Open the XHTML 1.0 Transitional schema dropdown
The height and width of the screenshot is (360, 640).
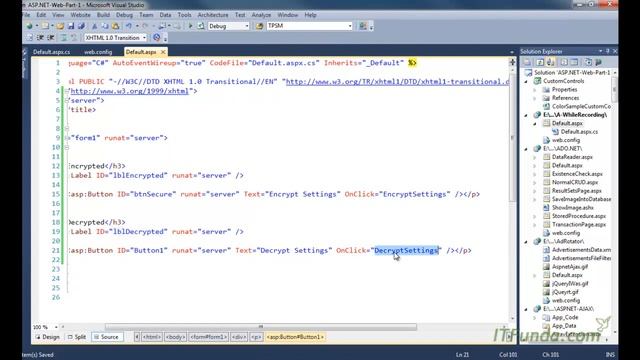144,38
